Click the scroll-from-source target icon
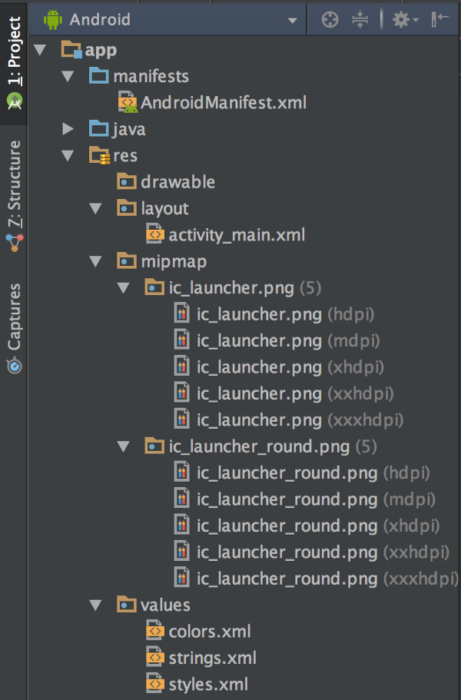This screenshot has height=700, width=461. point(330,20)
